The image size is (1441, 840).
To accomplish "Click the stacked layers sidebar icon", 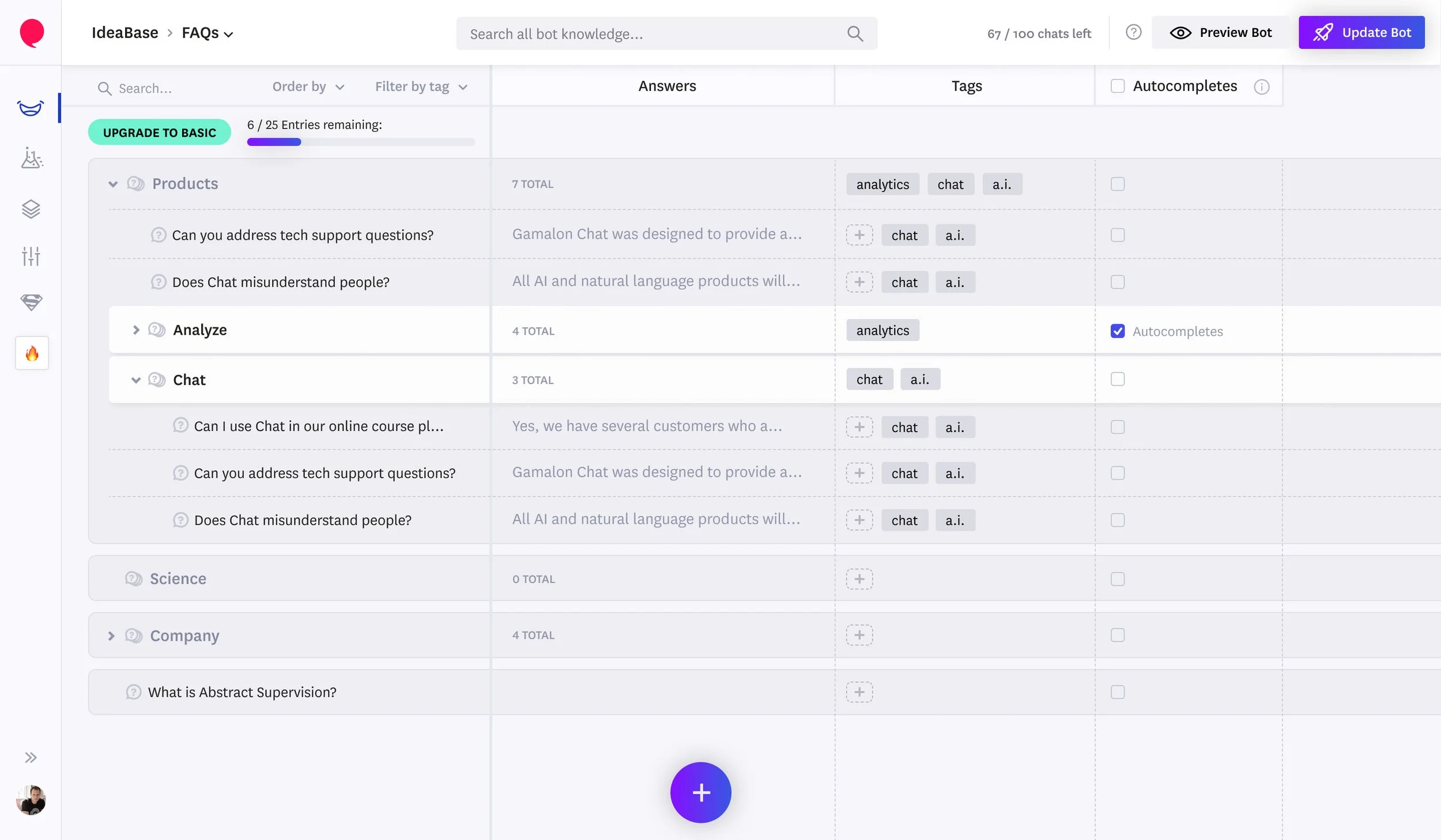I will tap(31, 209).
